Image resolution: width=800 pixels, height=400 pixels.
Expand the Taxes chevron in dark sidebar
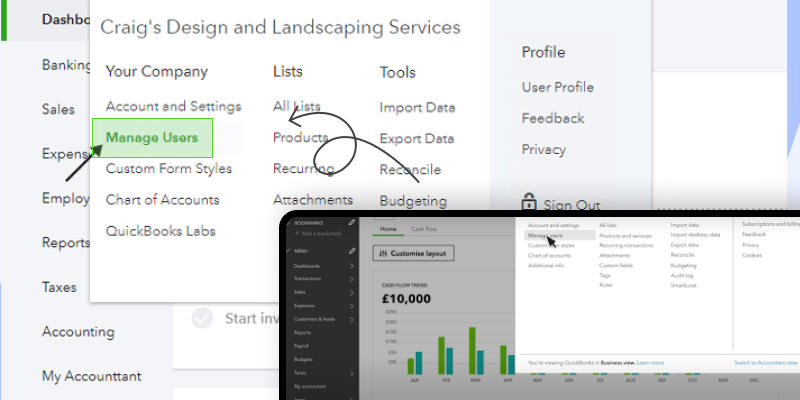[352, 373]
